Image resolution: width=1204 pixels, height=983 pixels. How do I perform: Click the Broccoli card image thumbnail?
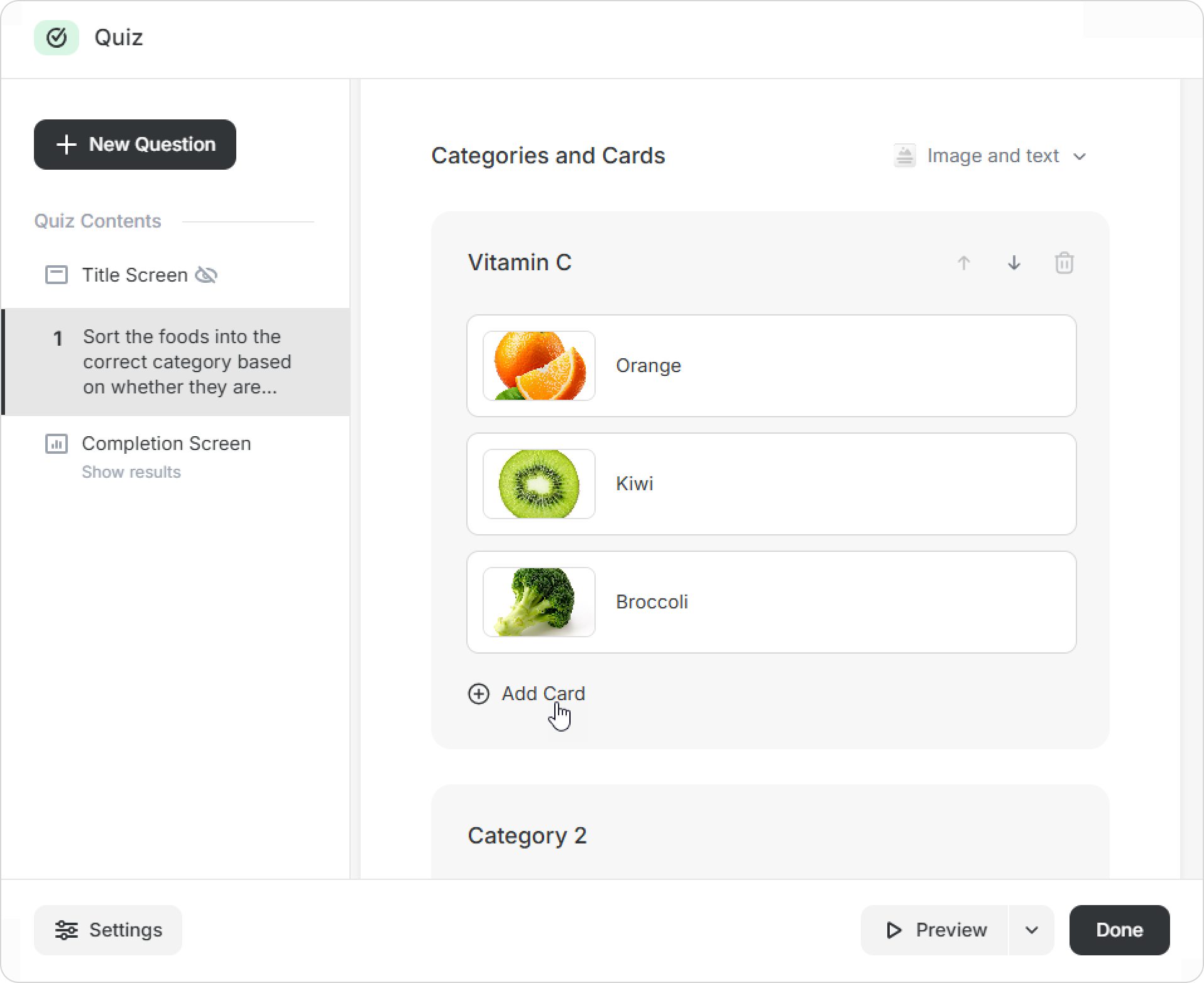tap(539, 602)
